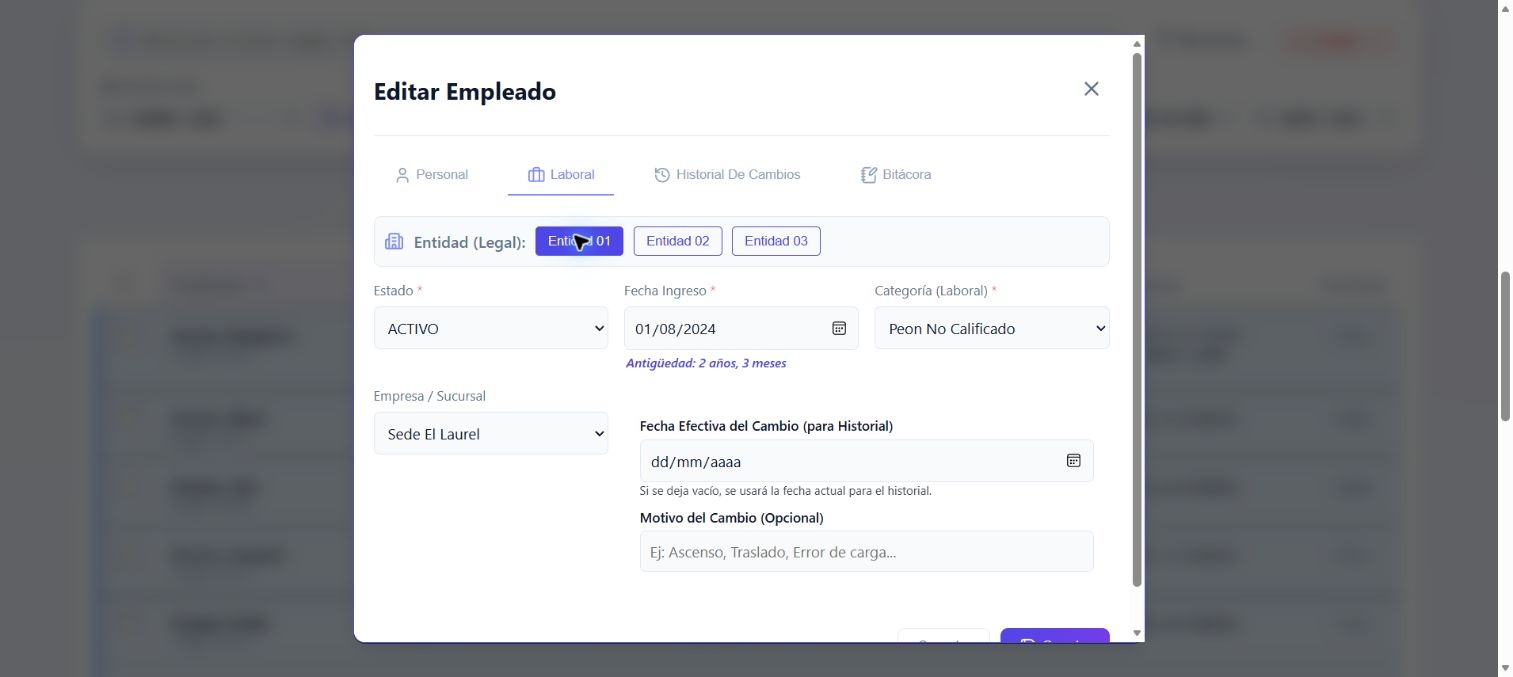The height and width of the screenshot is (677, 1513).
Task: Open calendar picker for Fecha Efectiva del Cambio
Action: pyautogui.click(x=1073, y=461)
